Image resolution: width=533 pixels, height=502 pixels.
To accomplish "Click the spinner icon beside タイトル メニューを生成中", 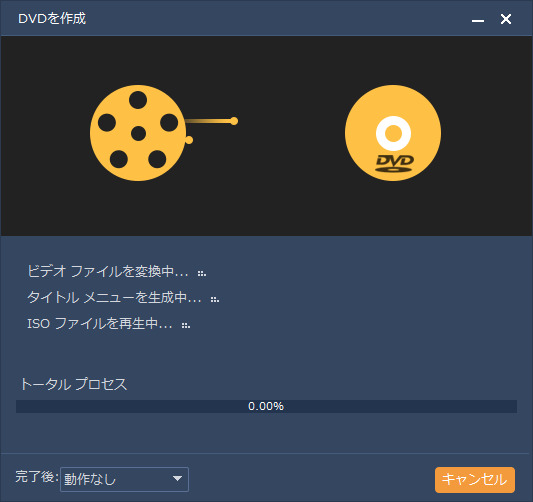I will click(215, 300).
